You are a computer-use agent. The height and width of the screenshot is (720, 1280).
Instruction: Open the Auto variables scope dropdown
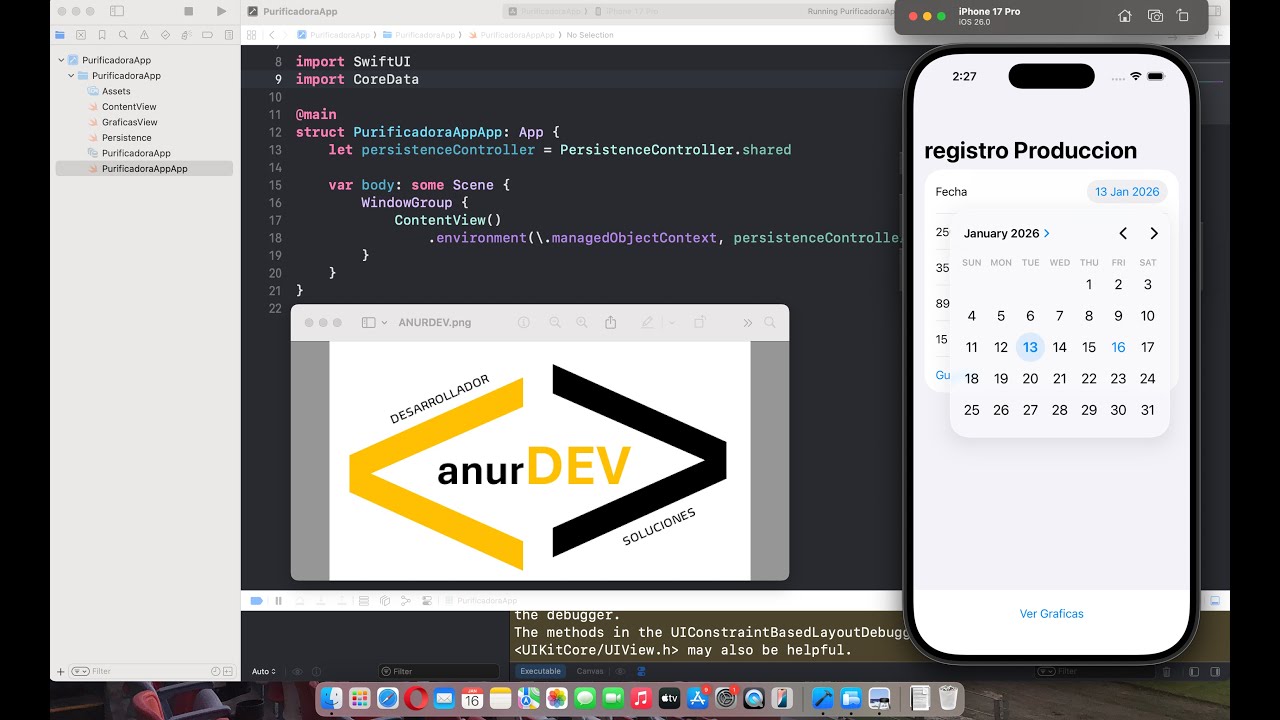click(x=264, y=672)
